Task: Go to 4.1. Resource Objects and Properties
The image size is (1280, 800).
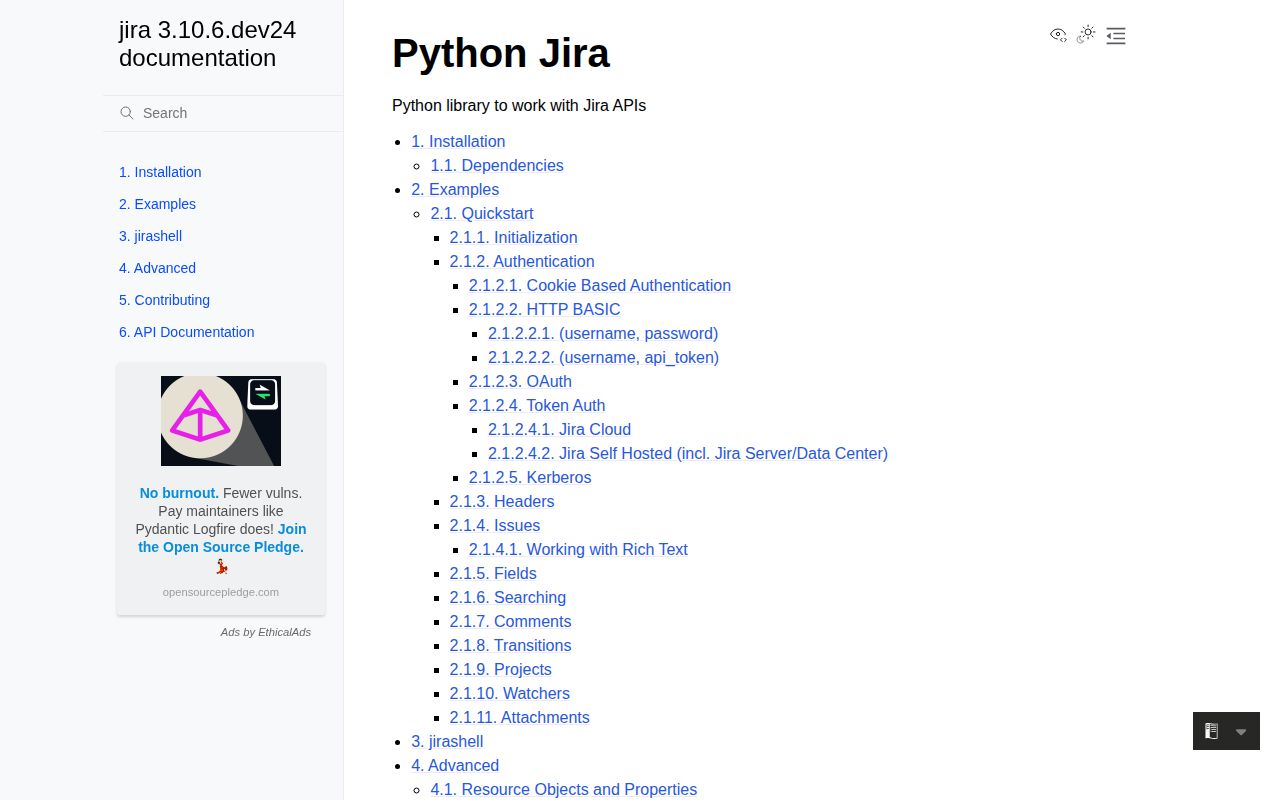Action: (x=564, y=789)
